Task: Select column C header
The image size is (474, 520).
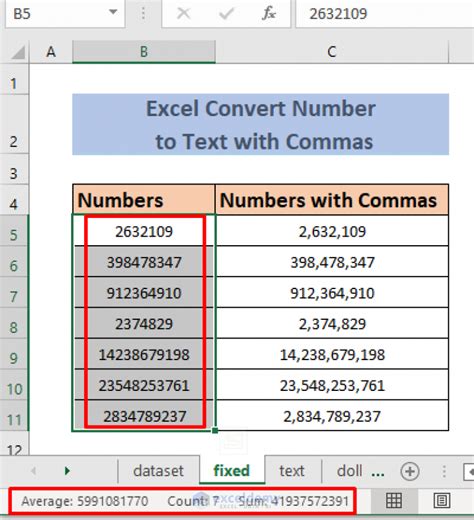Action: [332, 52]
